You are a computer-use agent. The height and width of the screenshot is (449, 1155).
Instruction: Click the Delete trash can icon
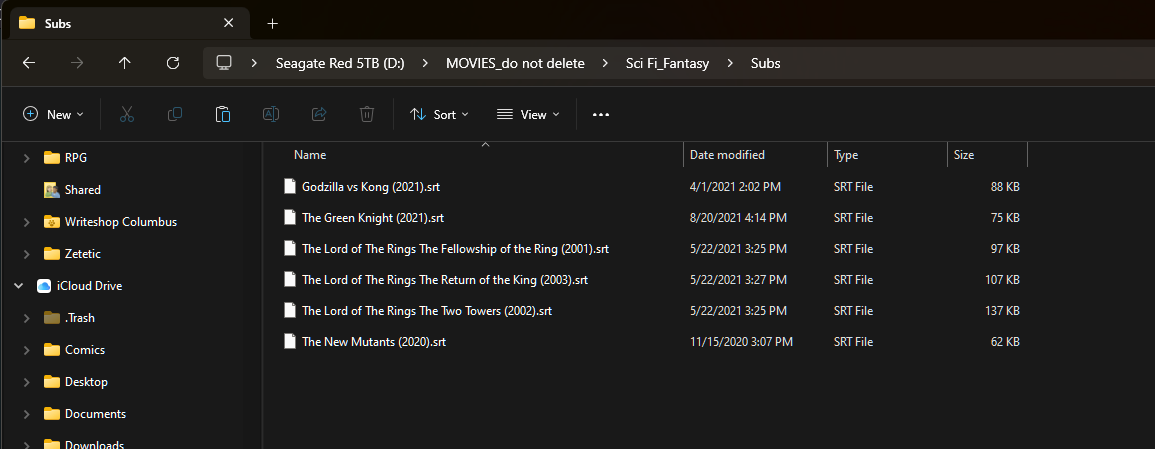(367, 115)
